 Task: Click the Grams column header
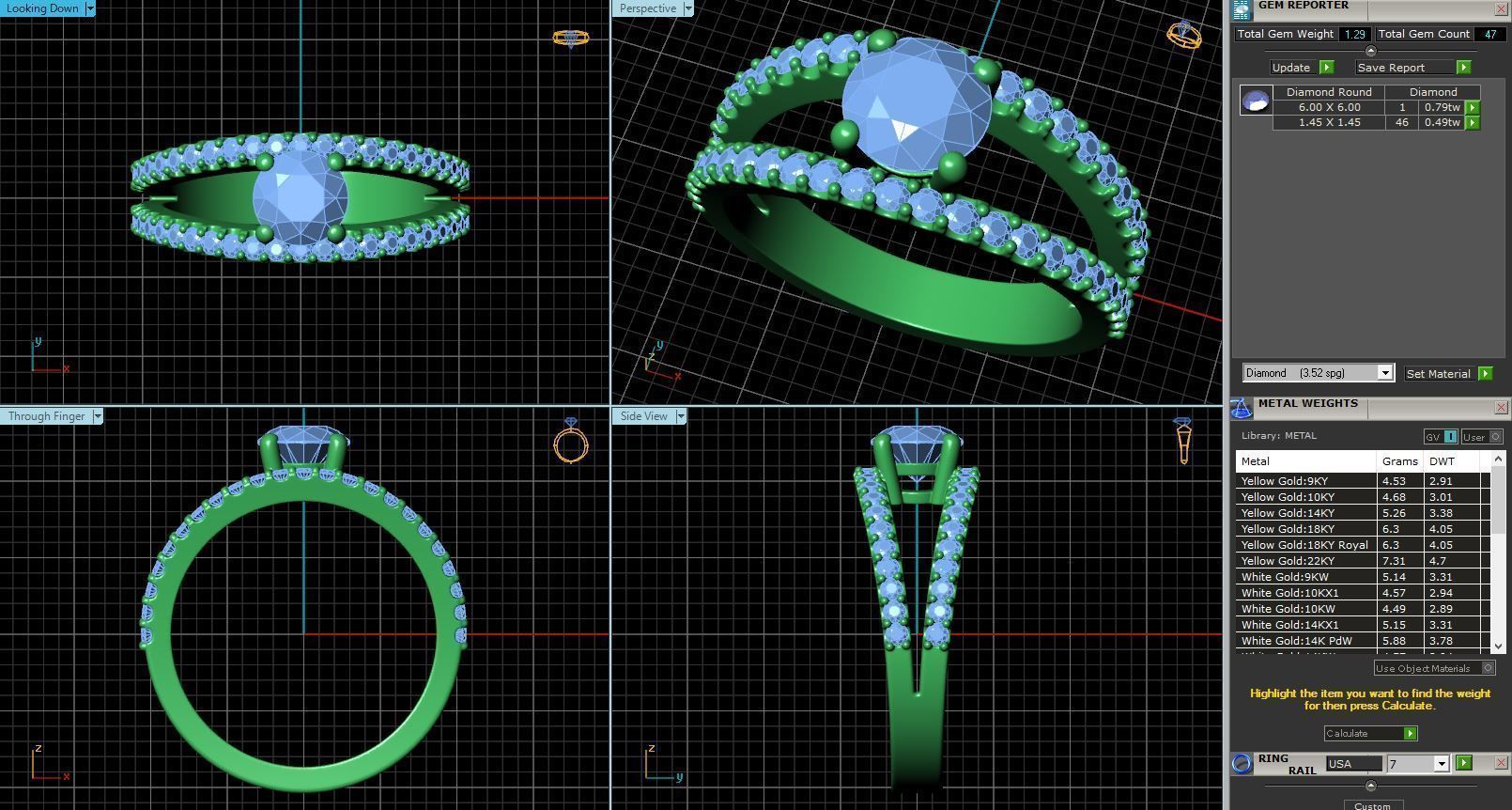(x=1400, y=461)
